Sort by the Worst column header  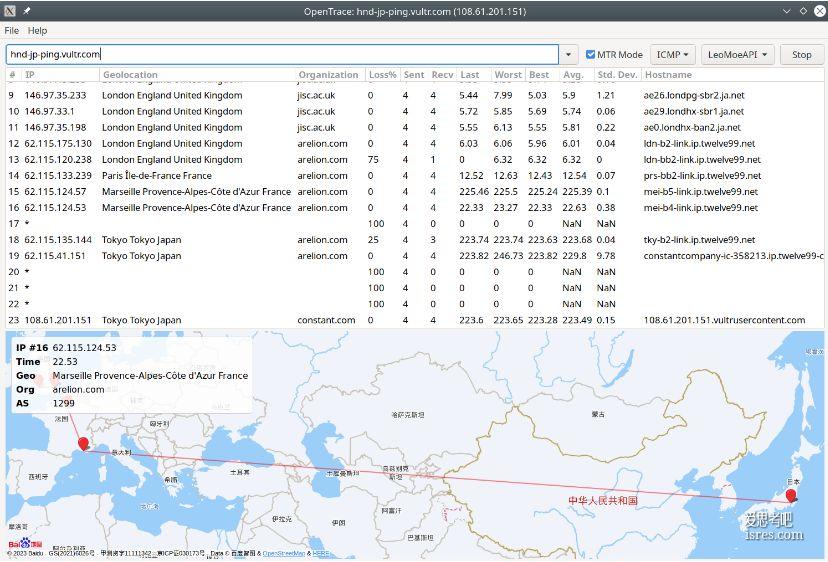point(507,74)
